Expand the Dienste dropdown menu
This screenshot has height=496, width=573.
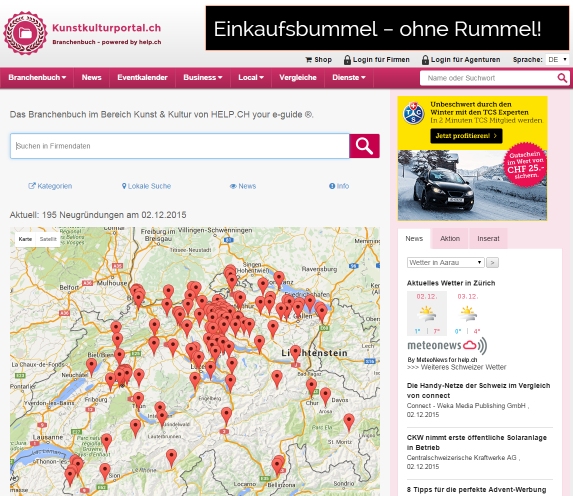tap(349, 77)
